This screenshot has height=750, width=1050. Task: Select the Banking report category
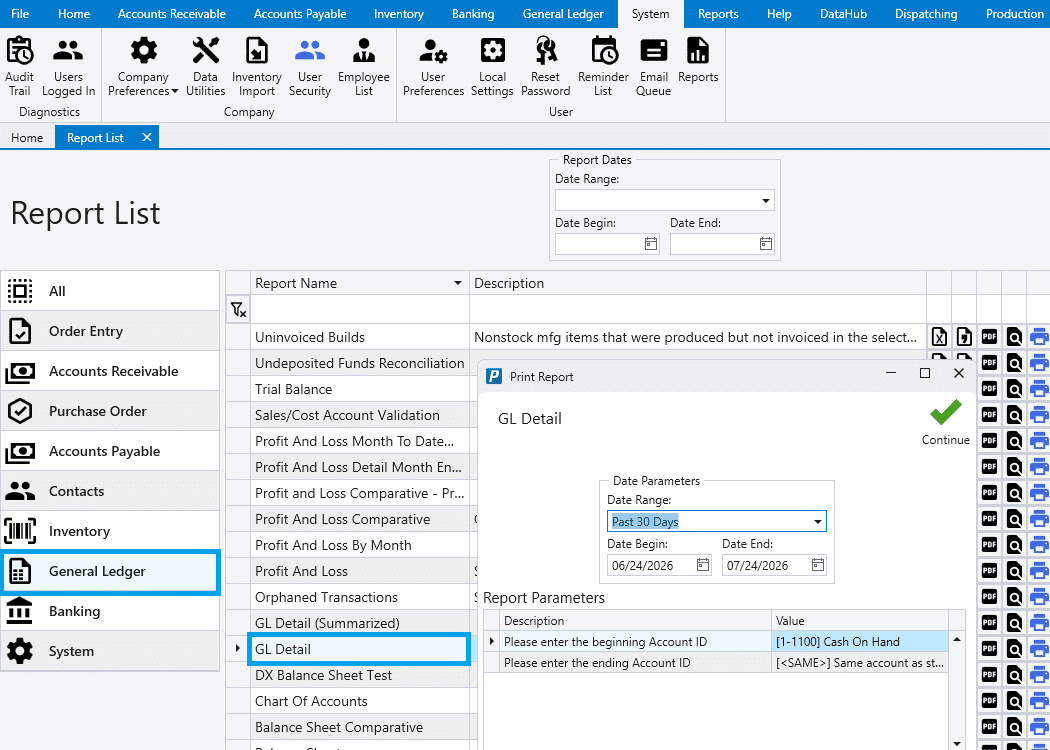pyautogui.click(x=110, y=611)
